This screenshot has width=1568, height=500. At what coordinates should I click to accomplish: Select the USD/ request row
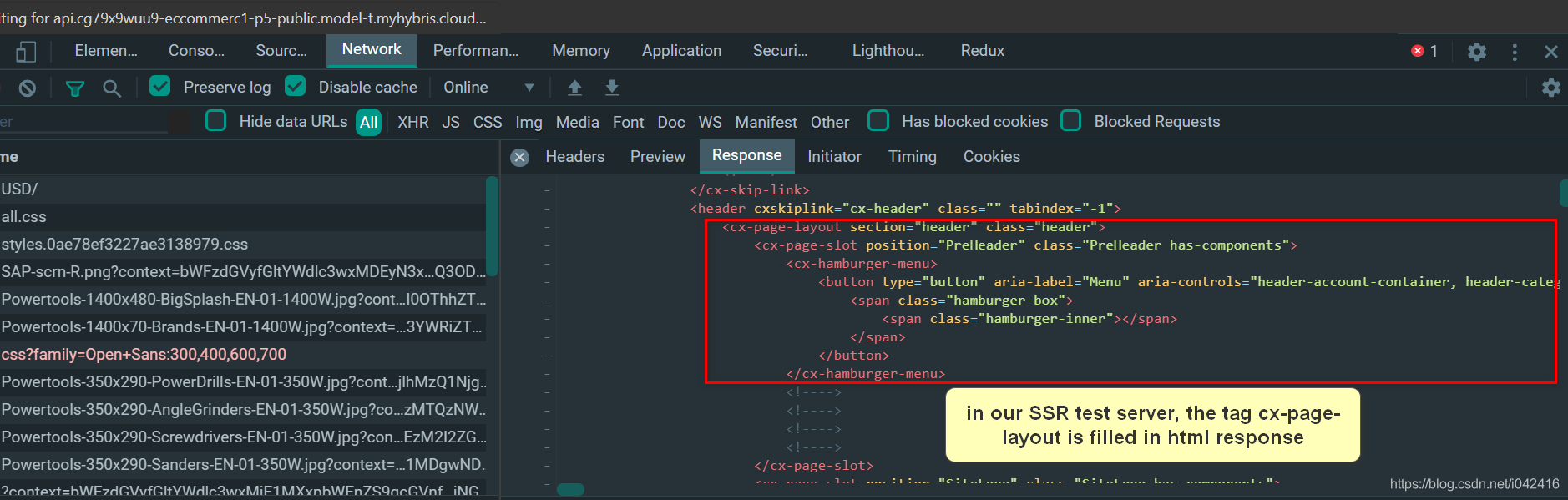[x=242, y=189]
